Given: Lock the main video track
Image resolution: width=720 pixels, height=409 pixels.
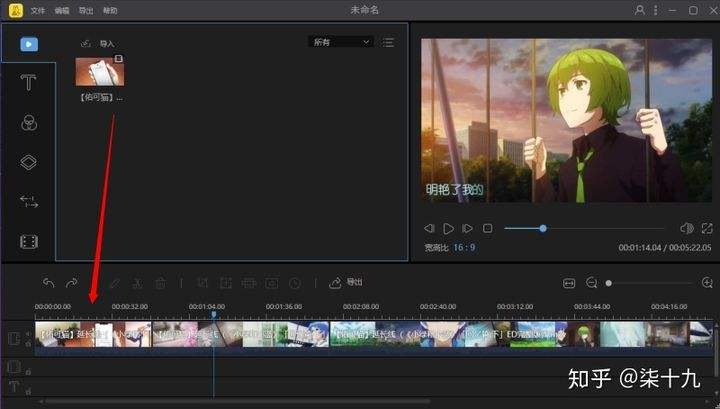Looking at the screenshot, I should [28, 343].
